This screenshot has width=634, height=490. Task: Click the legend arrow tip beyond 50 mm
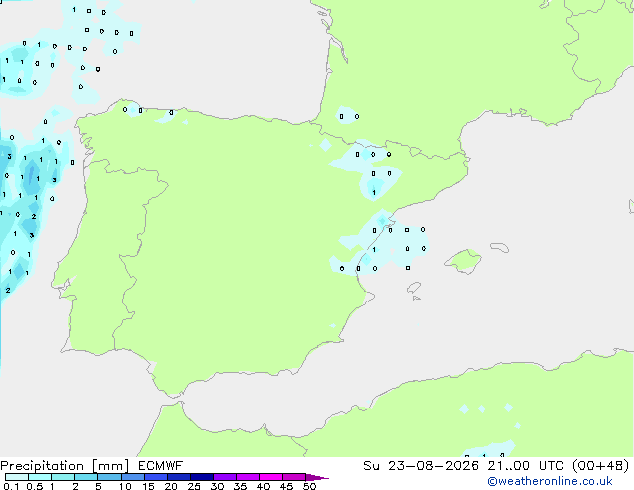pos(318,477)
